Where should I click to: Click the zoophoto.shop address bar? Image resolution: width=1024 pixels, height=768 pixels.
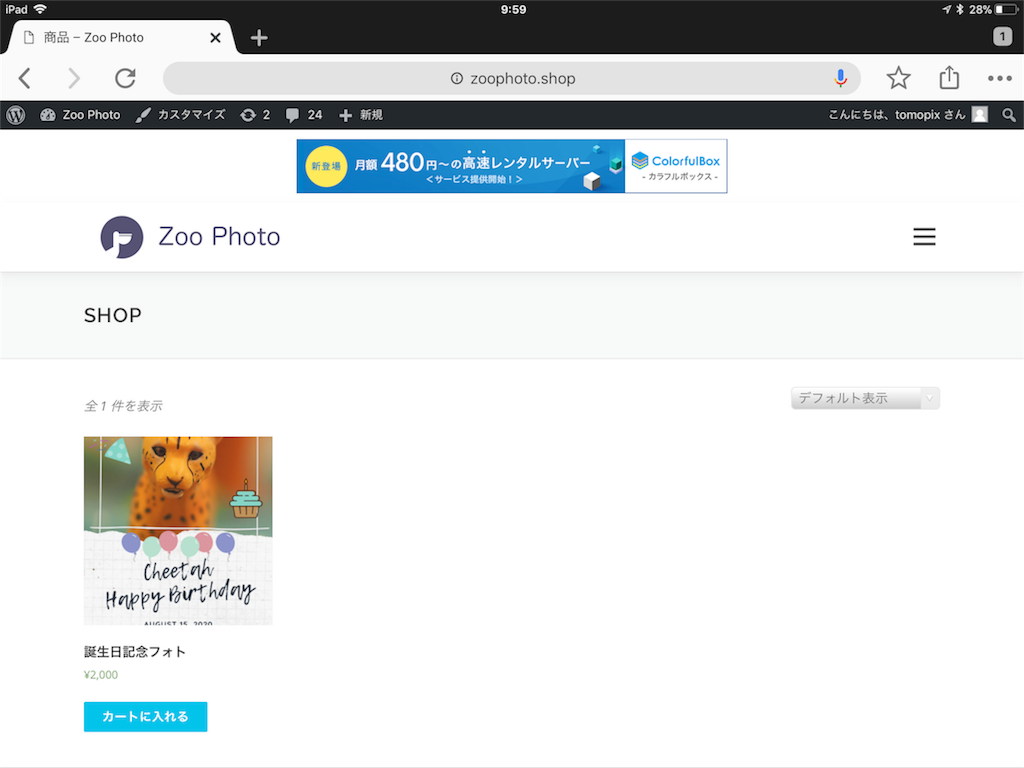[511, 78]
